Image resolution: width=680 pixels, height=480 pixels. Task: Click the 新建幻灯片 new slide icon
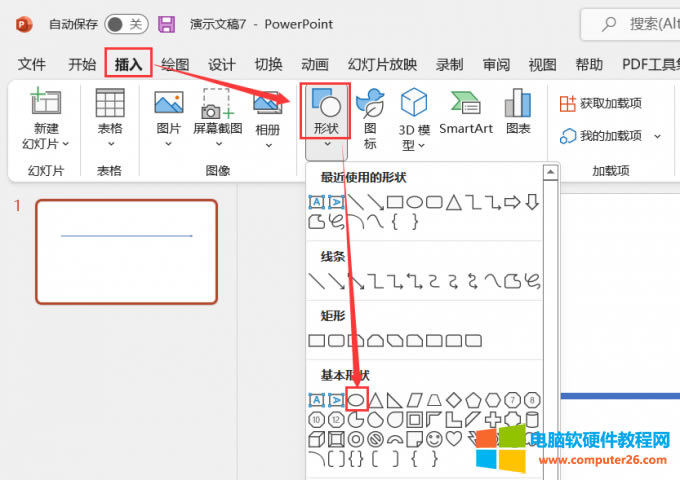tap(46, 101)
